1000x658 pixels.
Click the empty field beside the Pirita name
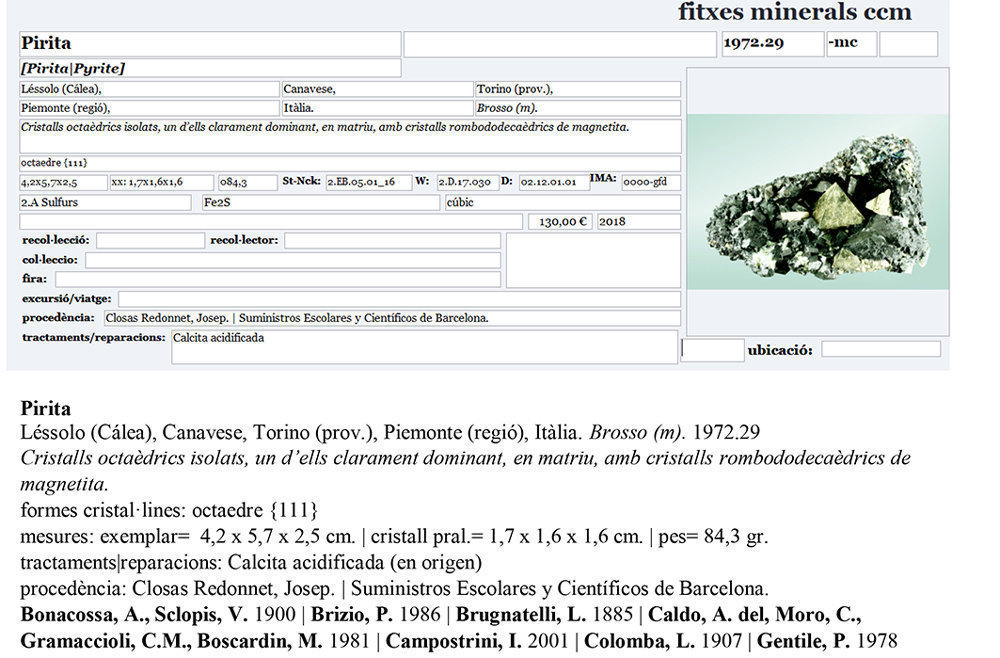coord(560,44)
